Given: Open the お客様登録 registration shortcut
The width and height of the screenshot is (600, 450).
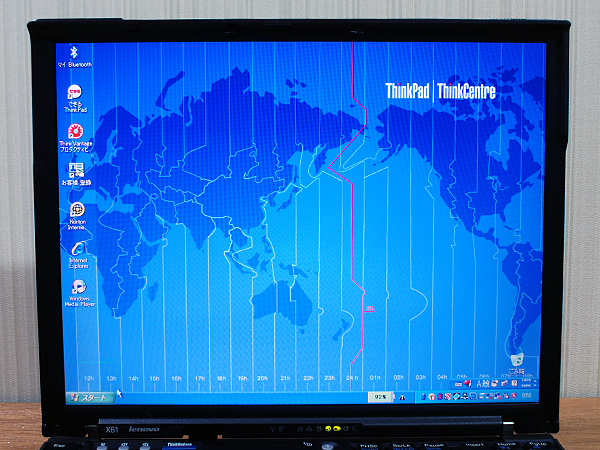Looking at the screenshot, I should tap(76, 174).
